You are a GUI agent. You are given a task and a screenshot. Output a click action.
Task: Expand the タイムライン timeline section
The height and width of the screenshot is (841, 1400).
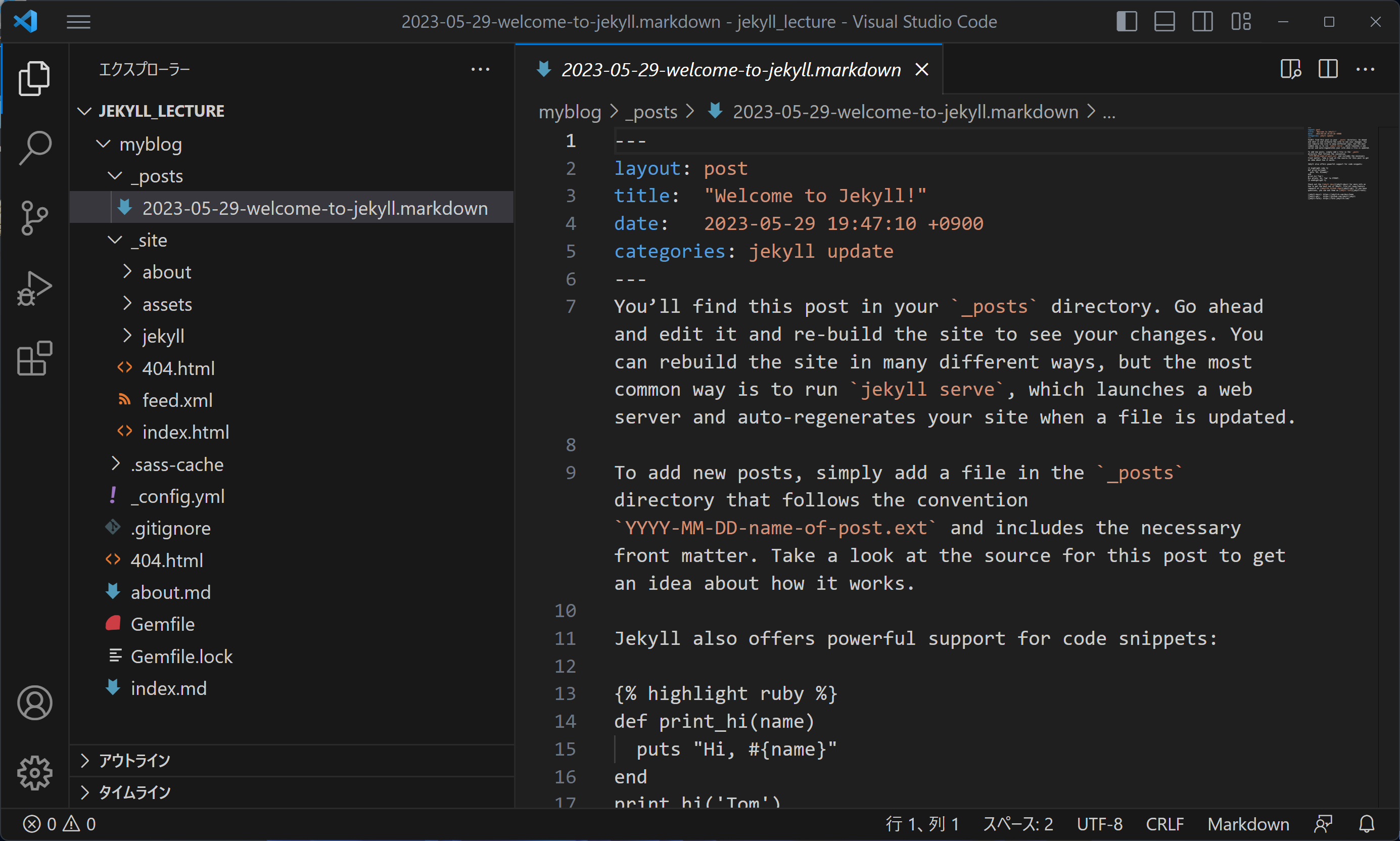click(x=292, y=792)
